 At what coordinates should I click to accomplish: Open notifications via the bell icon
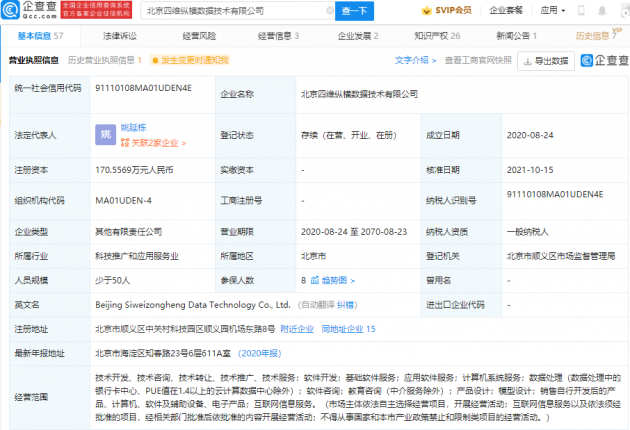tap(602, 11)
